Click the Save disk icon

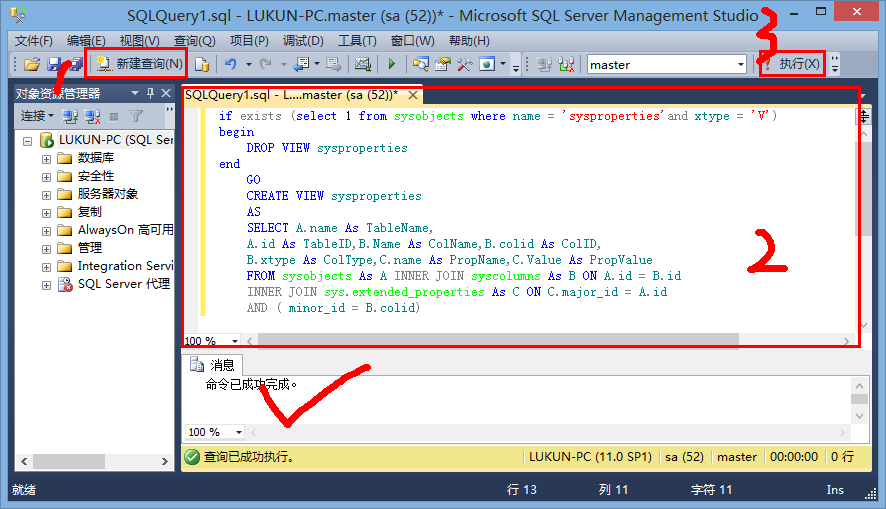pyautogui.click(x=54, y=64)
